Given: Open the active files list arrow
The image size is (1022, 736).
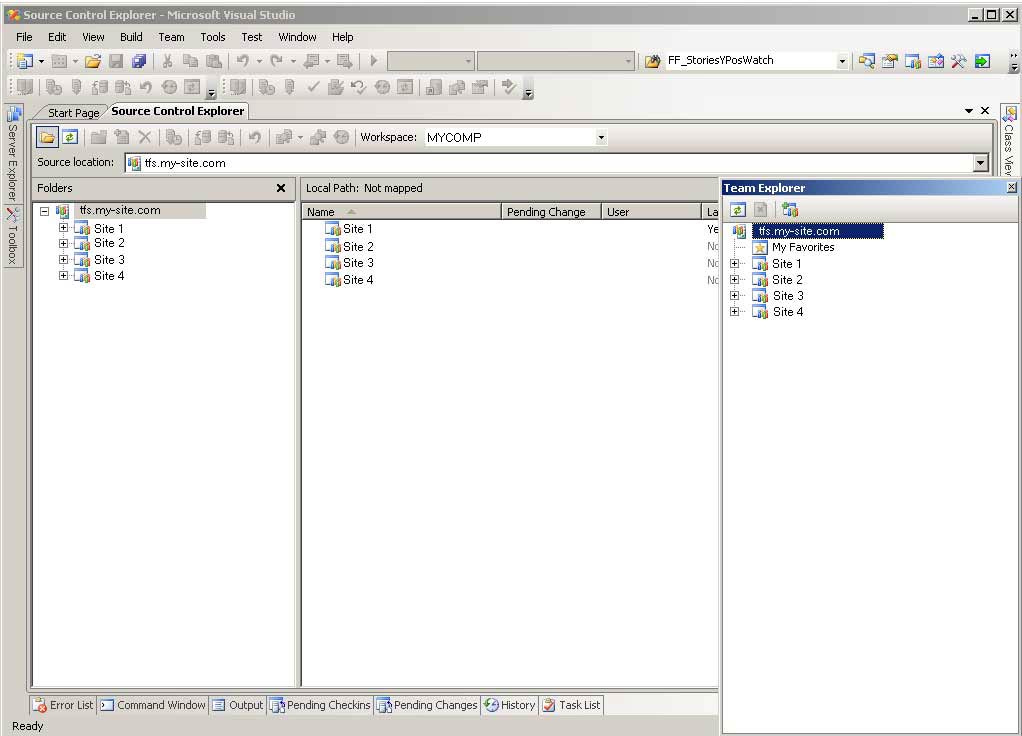Looking at the screenshot, I should pos(969,111).
